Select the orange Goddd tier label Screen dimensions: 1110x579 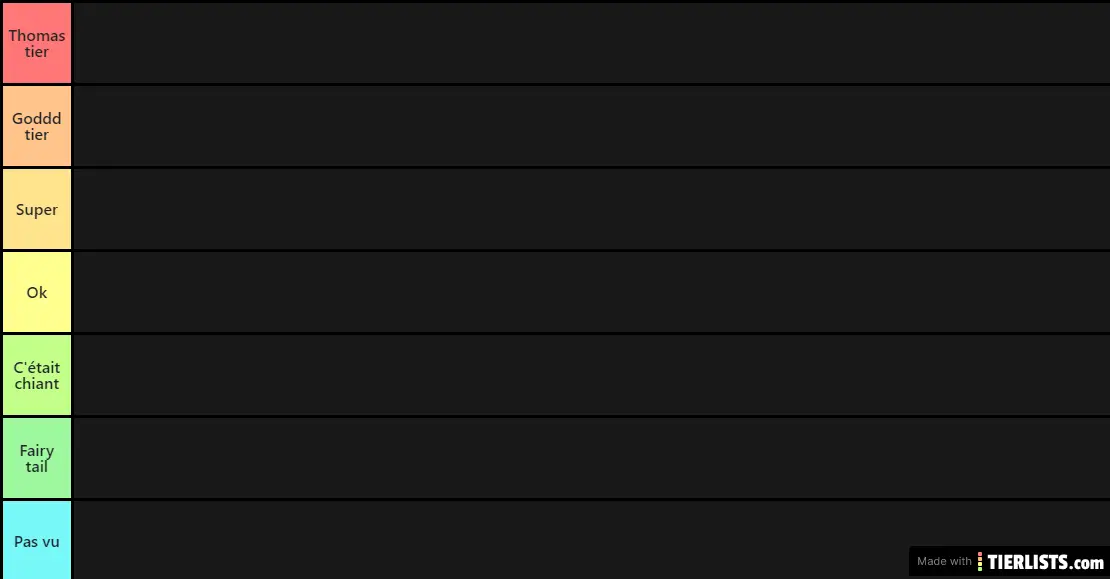[x=37, y=126]
